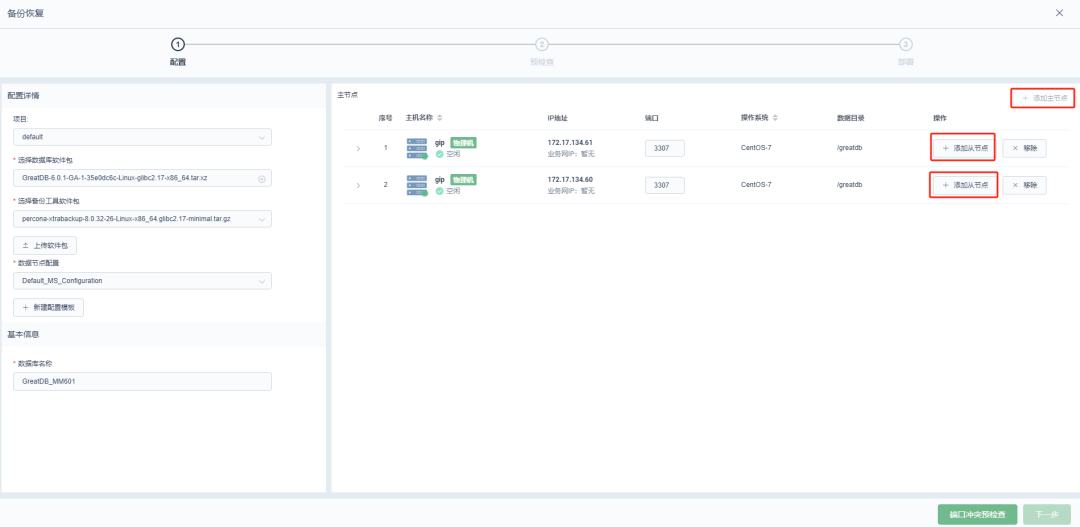Click the 上传软件包 upload button
1080x527 pixels.
(44, 245)
